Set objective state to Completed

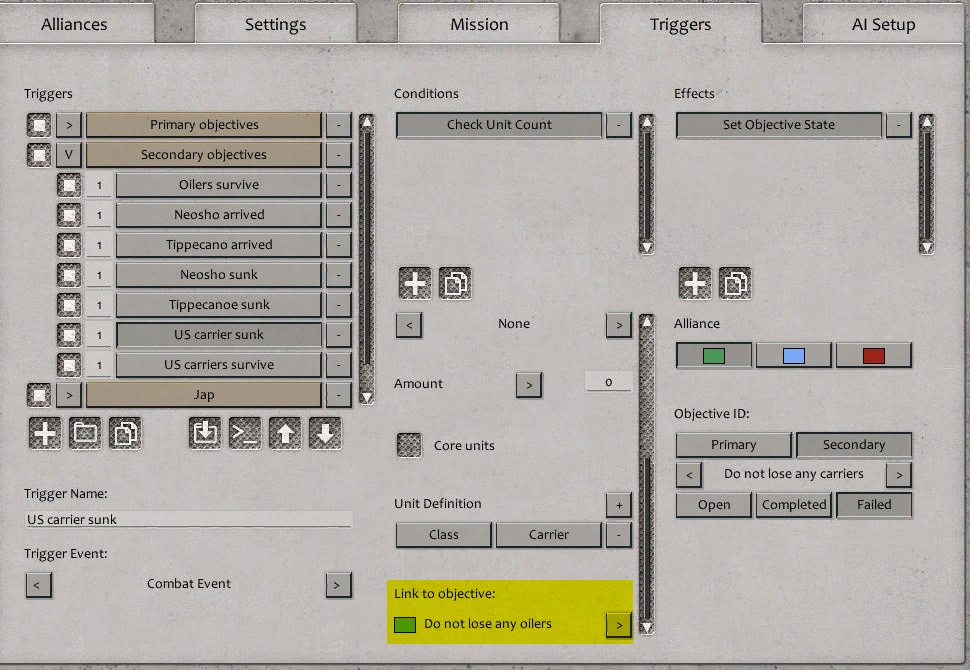click(x=794, y=505)
